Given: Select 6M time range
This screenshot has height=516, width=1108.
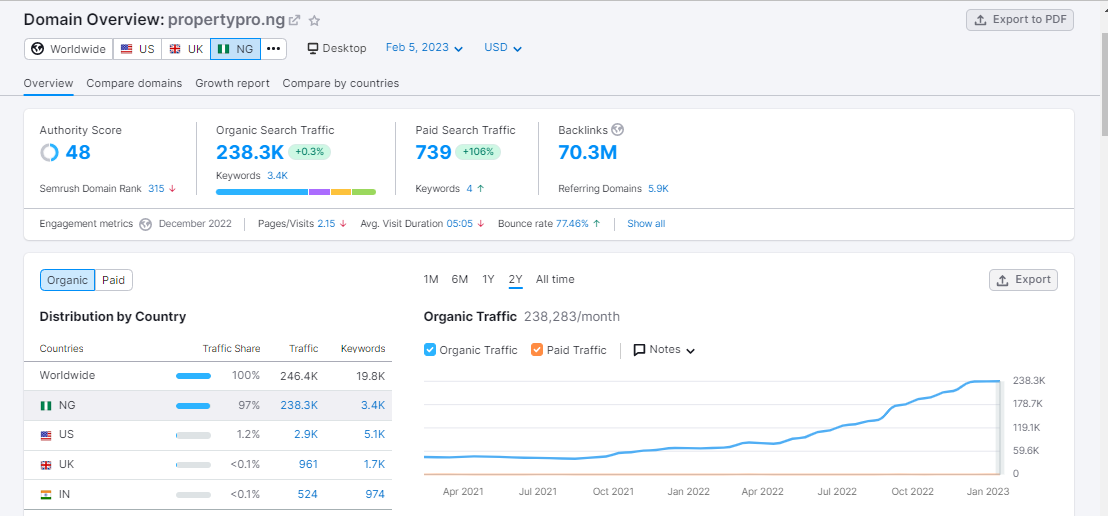Looking at the screenshot, I should click(459, 279).
